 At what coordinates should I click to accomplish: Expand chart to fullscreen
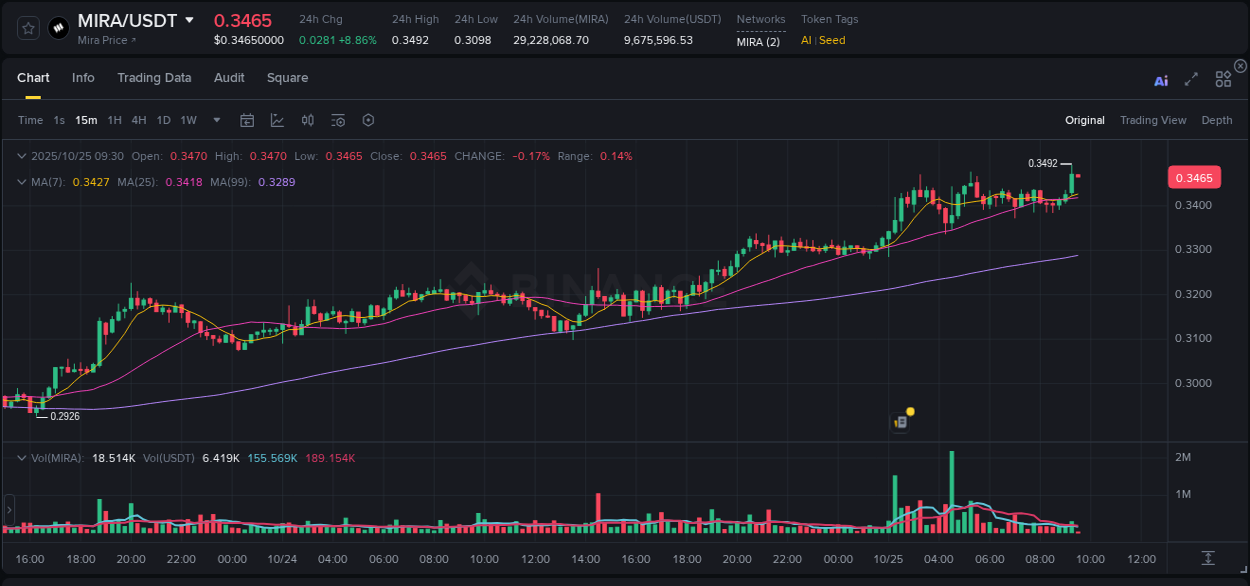(x=1191, y=80)
